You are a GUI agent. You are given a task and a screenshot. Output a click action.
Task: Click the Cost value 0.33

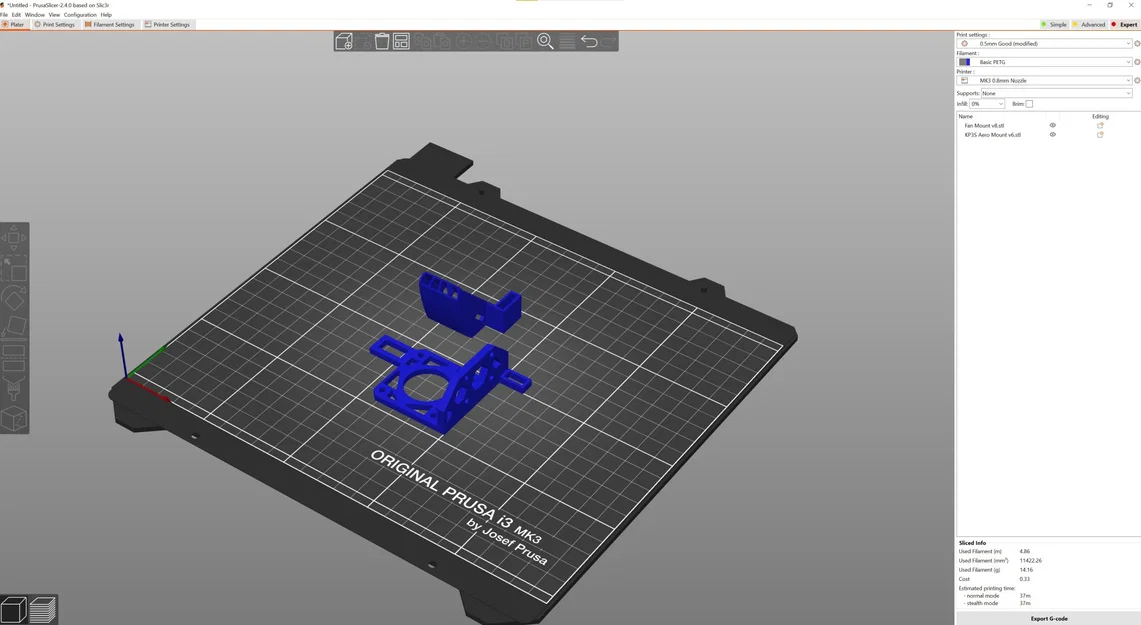pyautogui.click(x=1025, y=579)
